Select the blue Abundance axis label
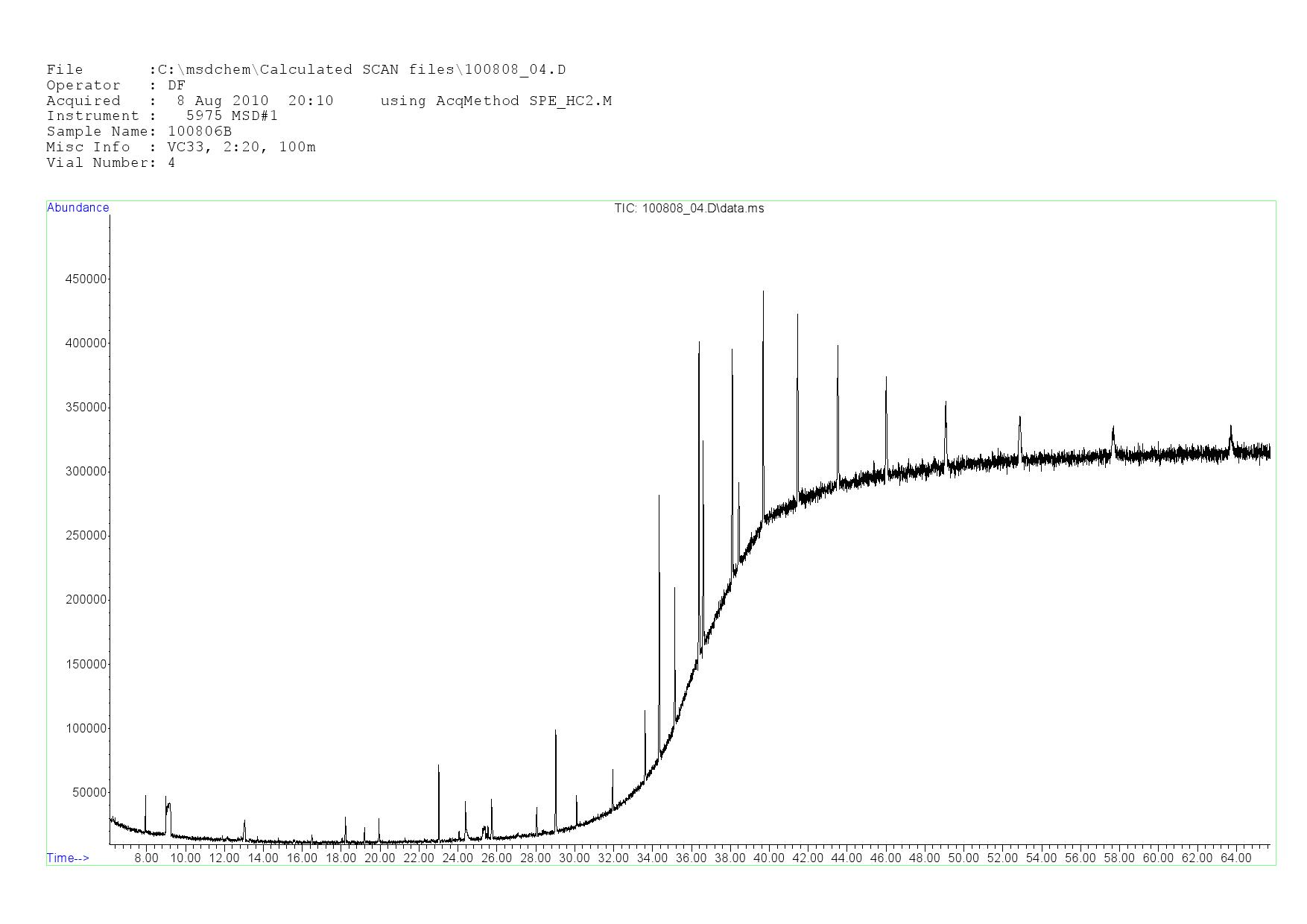1307x924 pixels. coord(77,208)
